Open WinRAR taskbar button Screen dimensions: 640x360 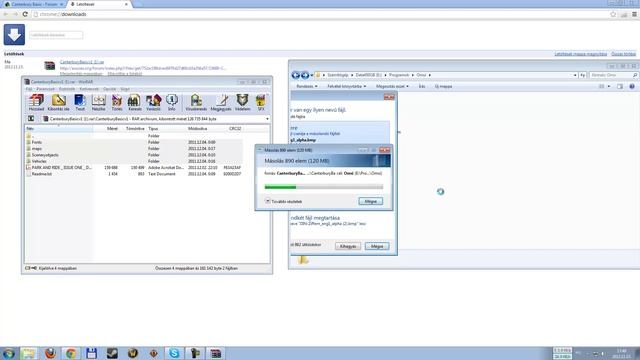point(216,353)
